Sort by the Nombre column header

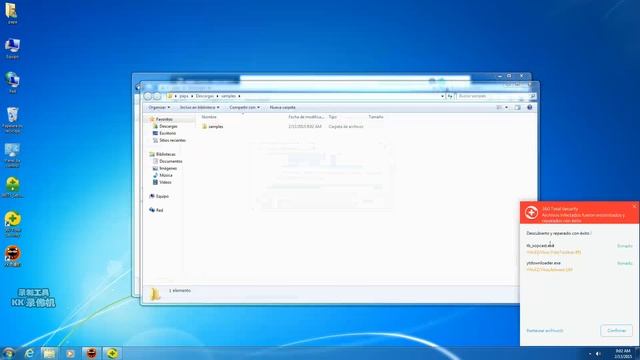point(209,117)
